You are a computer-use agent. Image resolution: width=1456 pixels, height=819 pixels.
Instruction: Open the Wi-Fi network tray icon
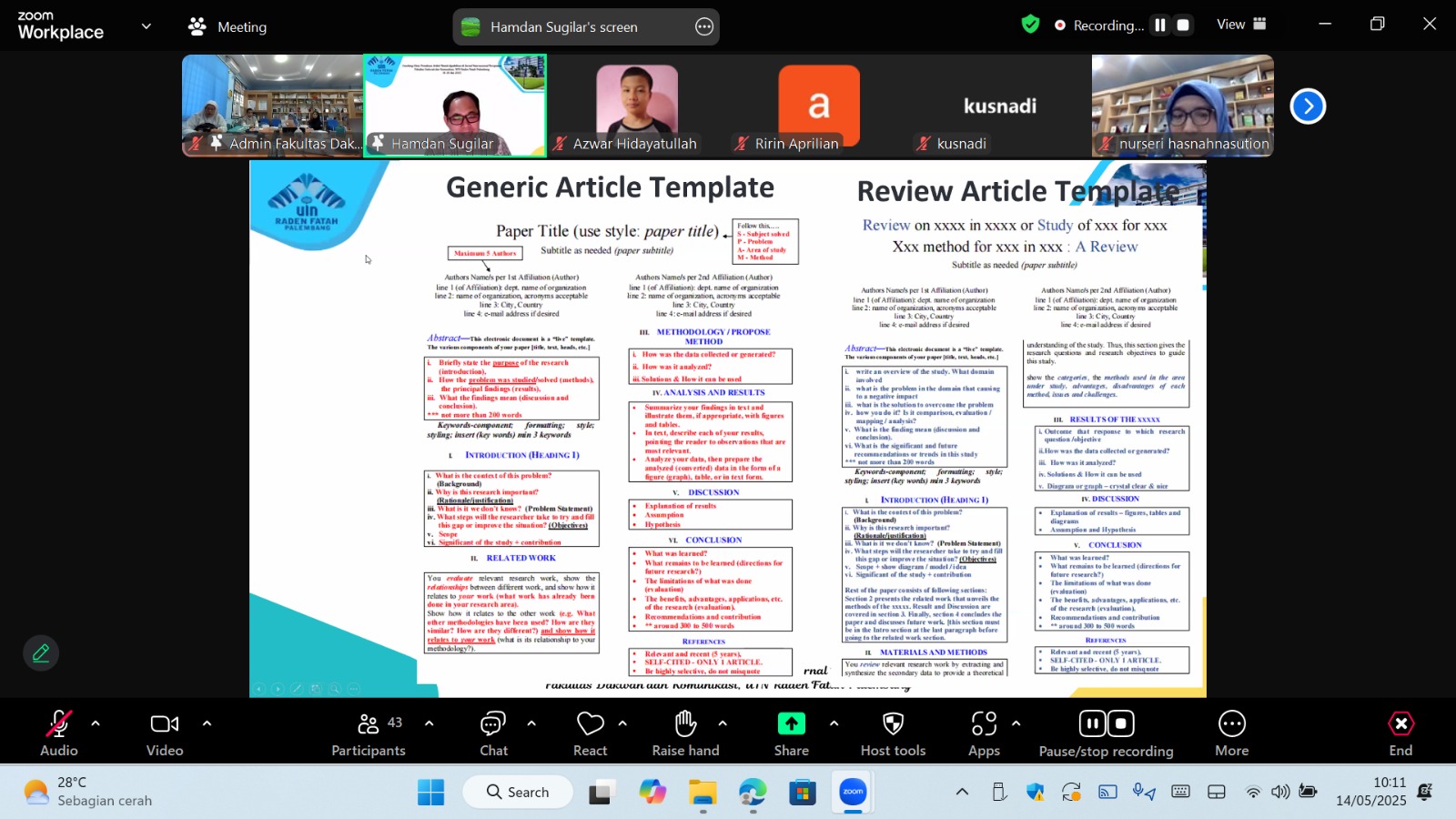1253,792
